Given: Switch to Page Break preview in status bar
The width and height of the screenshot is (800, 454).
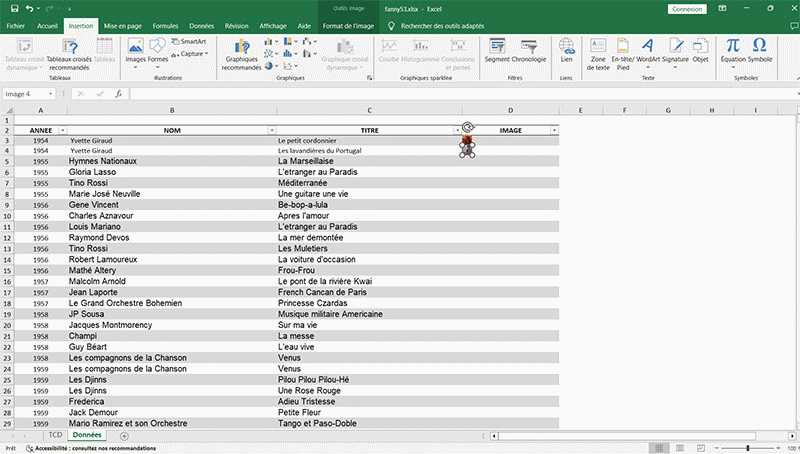Looking at the screenshot, I should click(701, 448).
